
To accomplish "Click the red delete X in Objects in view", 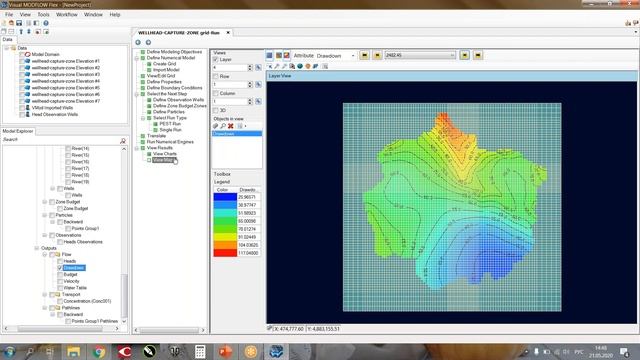I will pos(231,126).
